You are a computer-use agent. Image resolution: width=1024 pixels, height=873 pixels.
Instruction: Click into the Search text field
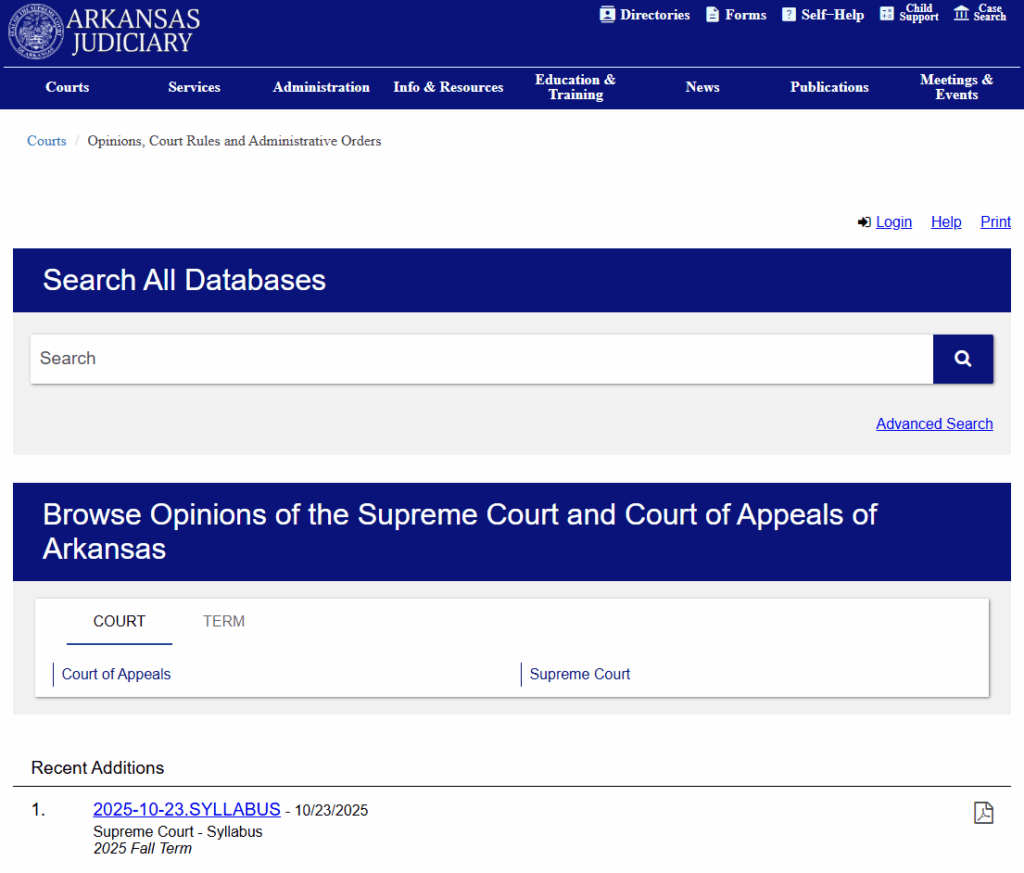[480, 359]
